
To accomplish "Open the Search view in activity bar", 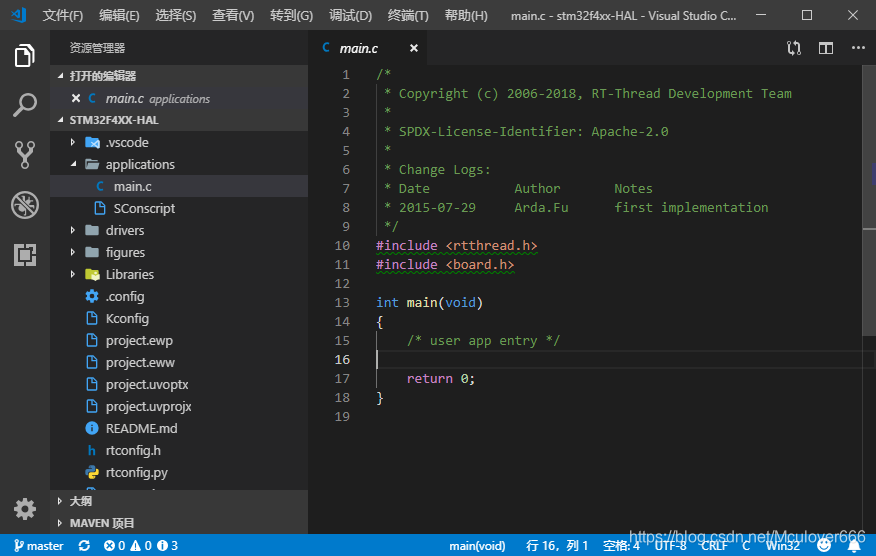I will (x=25, y=105).
